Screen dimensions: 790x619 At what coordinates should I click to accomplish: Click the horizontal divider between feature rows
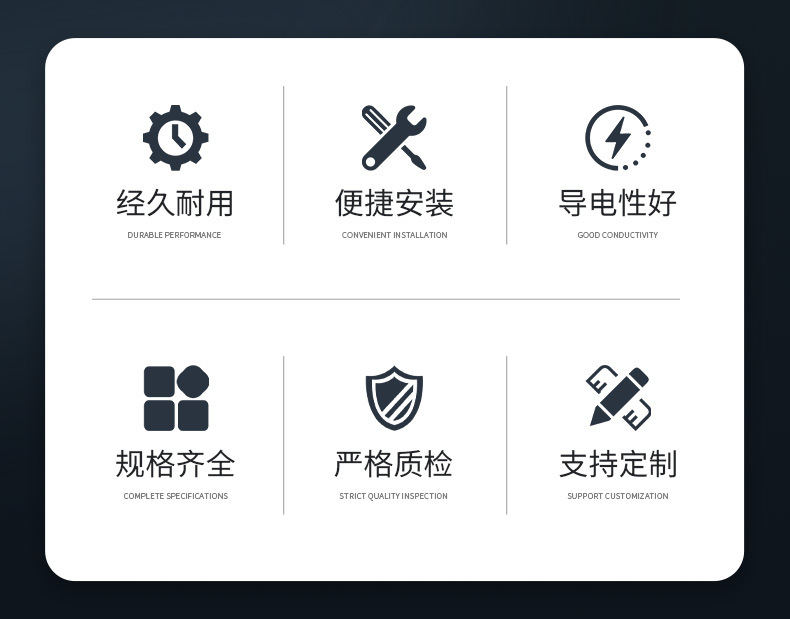tap(386, 299)
